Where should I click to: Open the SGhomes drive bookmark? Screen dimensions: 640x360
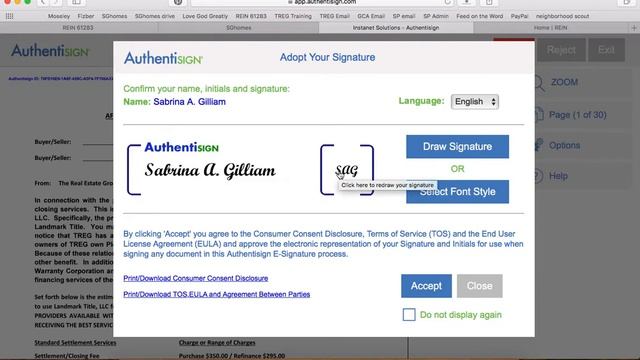[155, 16]
